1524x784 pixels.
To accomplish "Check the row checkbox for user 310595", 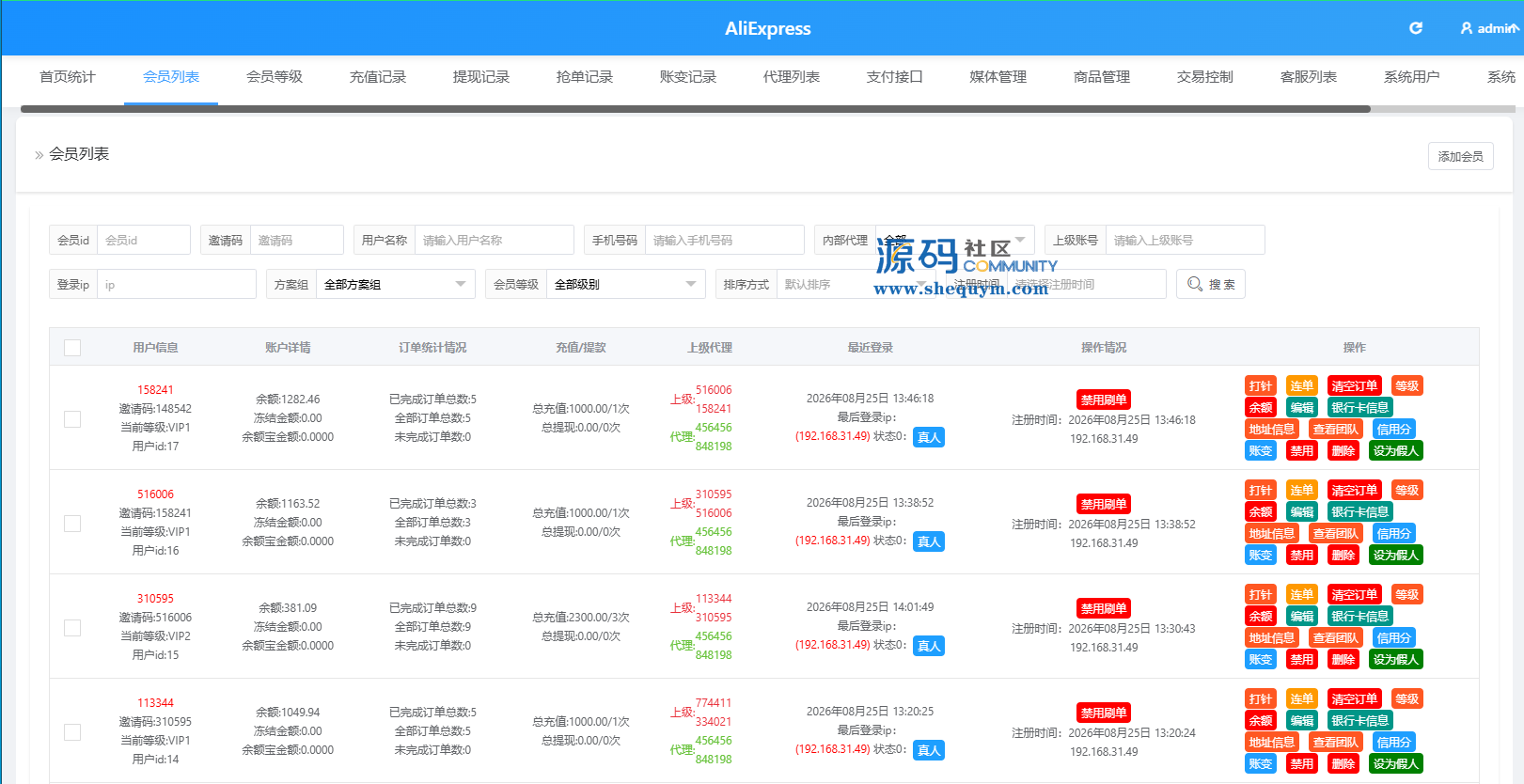I will 72,628.
